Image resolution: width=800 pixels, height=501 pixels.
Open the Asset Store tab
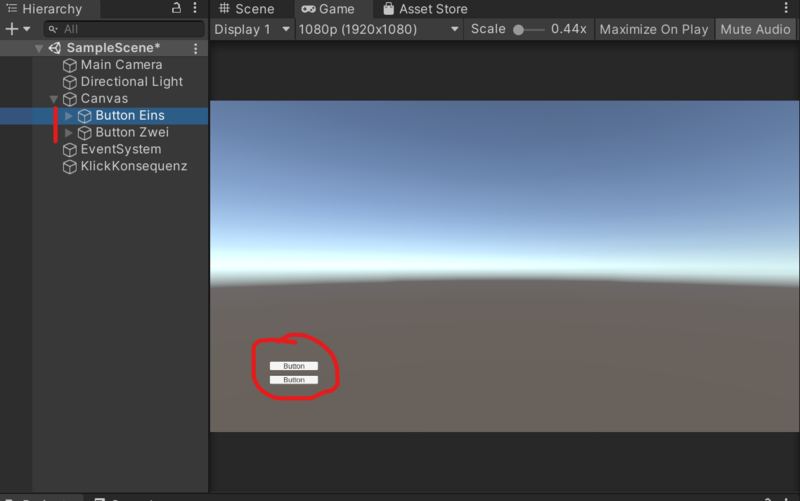pos(426,9)
